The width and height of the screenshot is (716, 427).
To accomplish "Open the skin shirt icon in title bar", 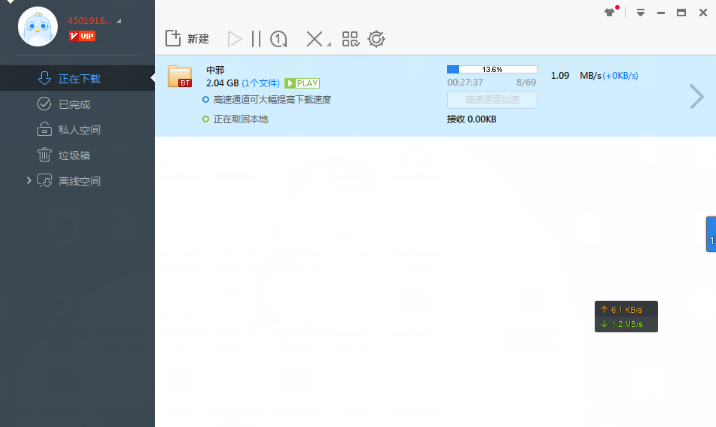I will (x=610, y=12).
